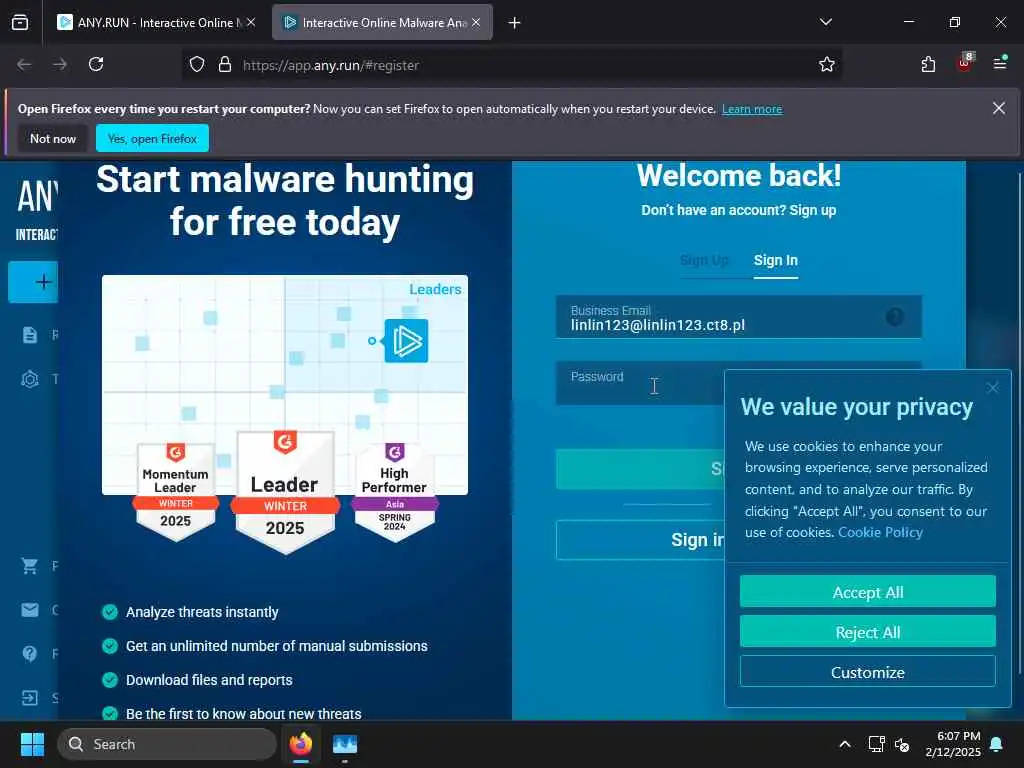Select the Sign Up tab
Viewport: 1024px width, 768px height.
704,260
